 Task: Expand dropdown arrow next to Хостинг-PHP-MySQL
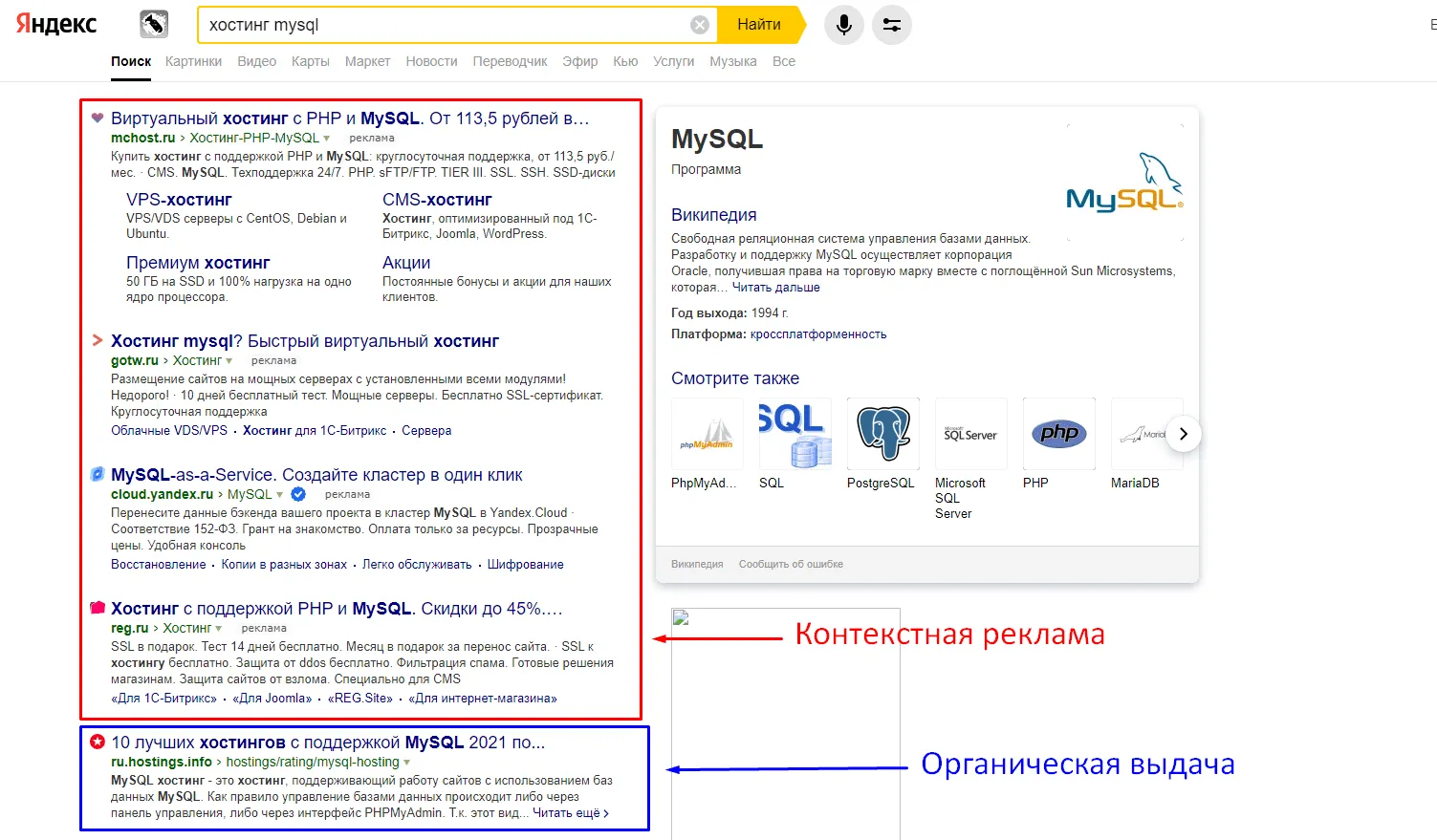click(x=327, y=139)
